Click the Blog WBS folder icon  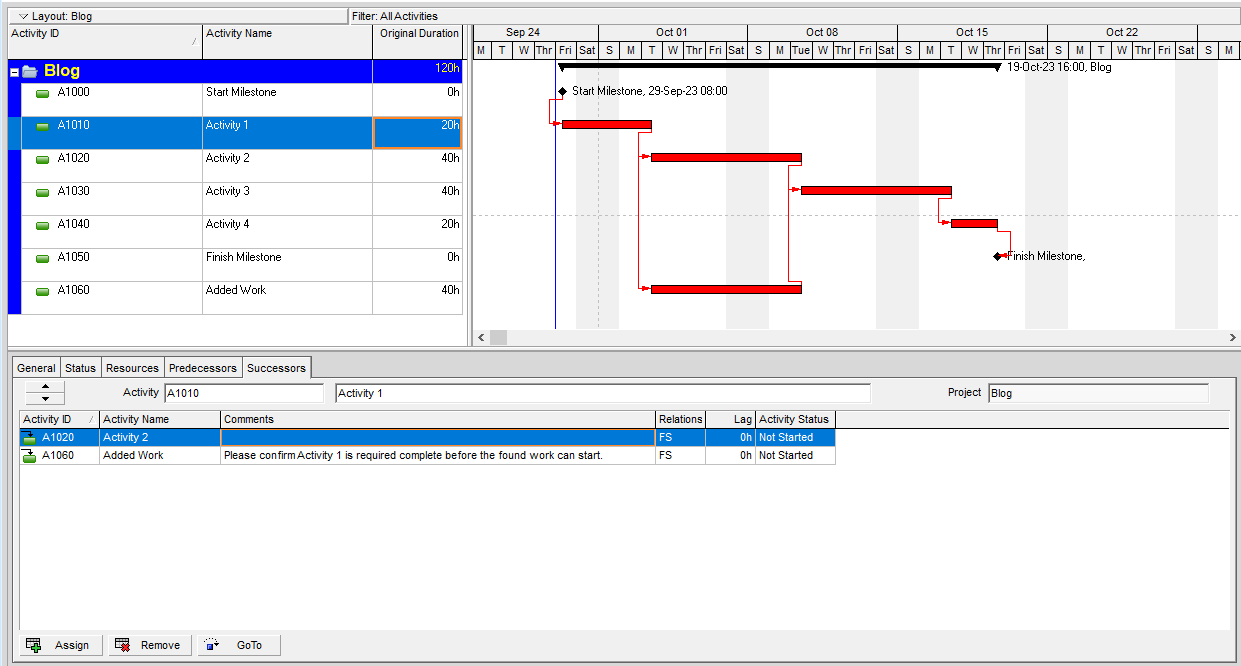(x=30, y=71)
